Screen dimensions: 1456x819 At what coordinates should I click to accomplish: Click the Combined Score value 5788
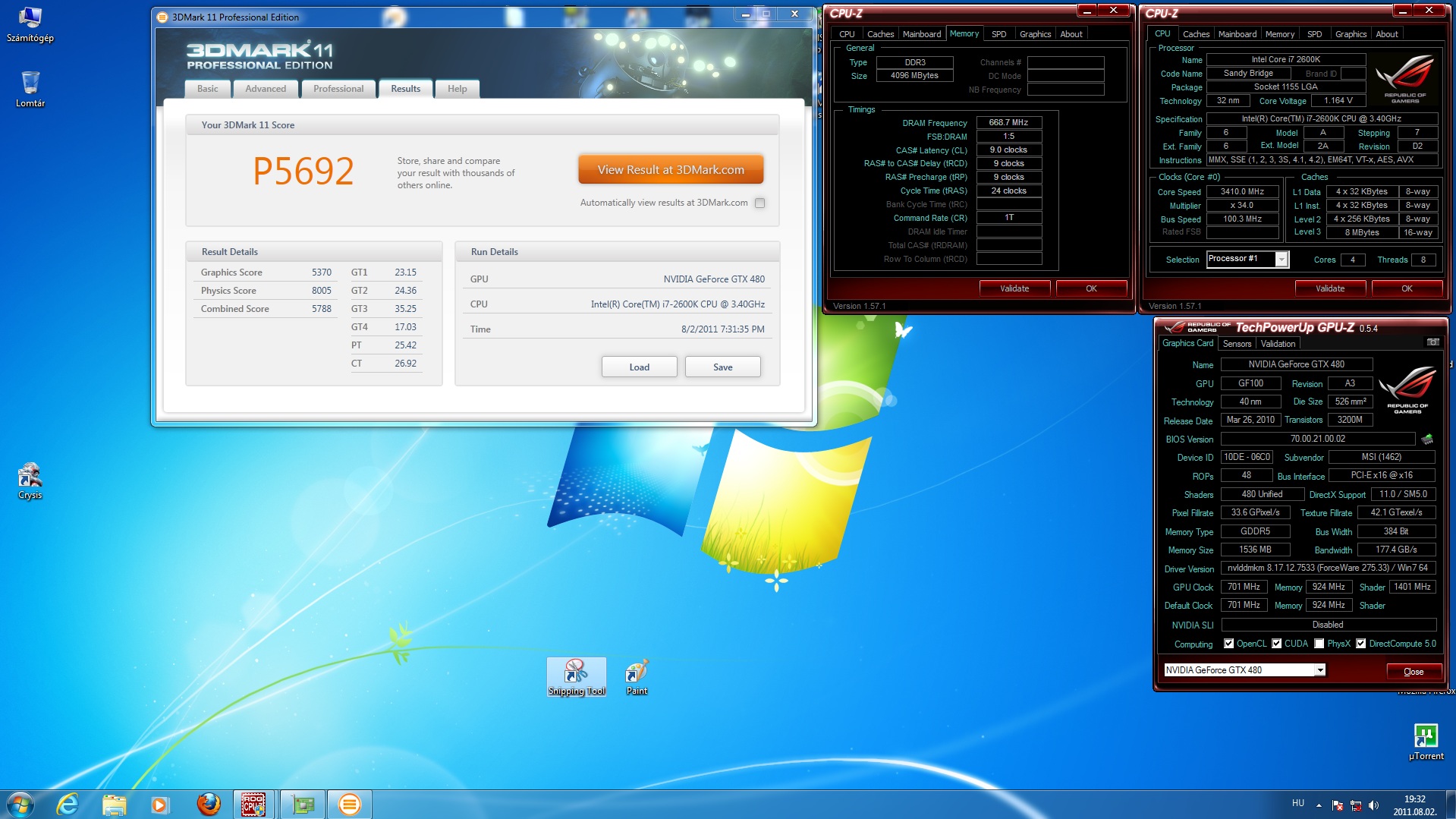(x=322, y=309)
